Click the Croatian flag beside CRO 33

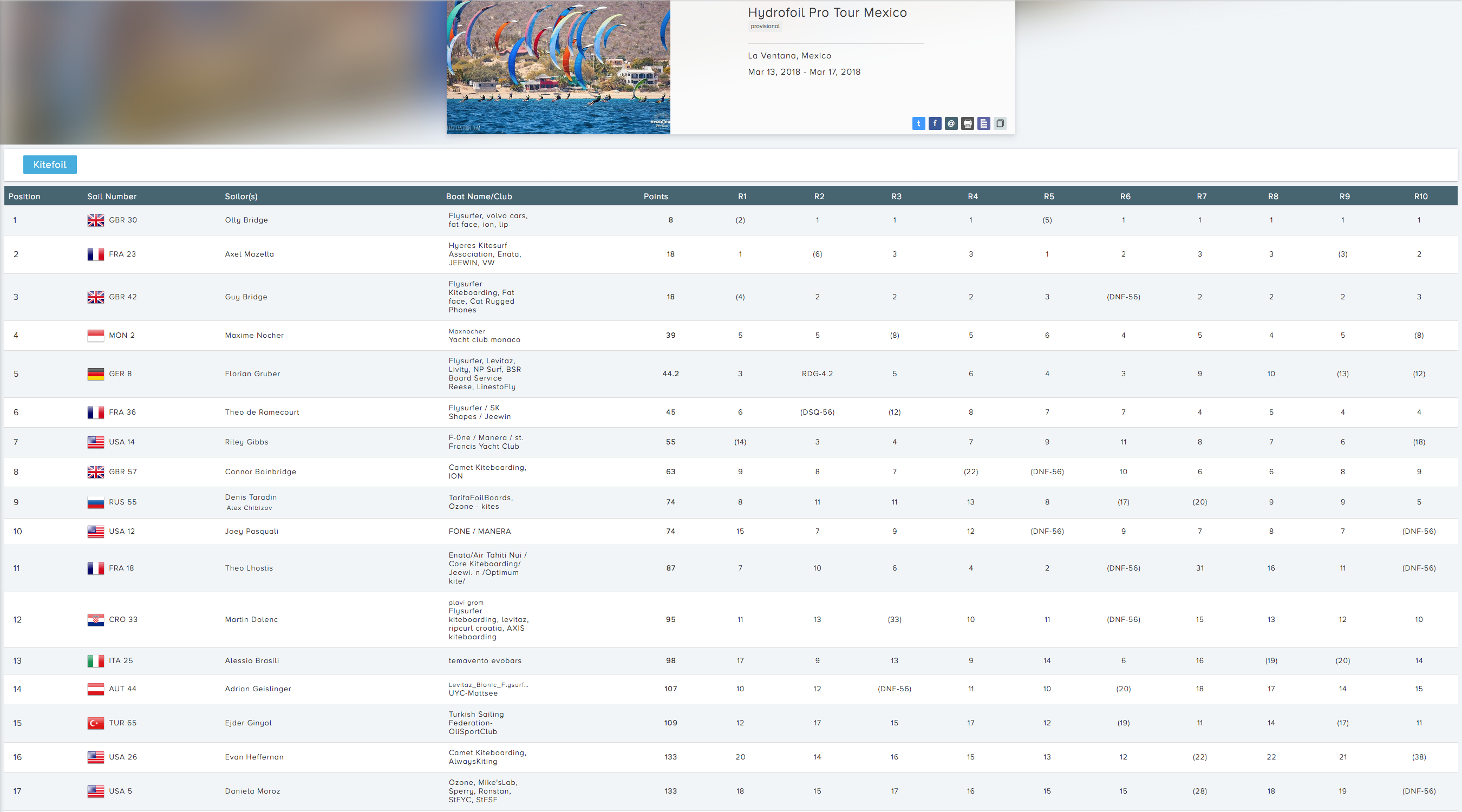(x=95, y=620)
